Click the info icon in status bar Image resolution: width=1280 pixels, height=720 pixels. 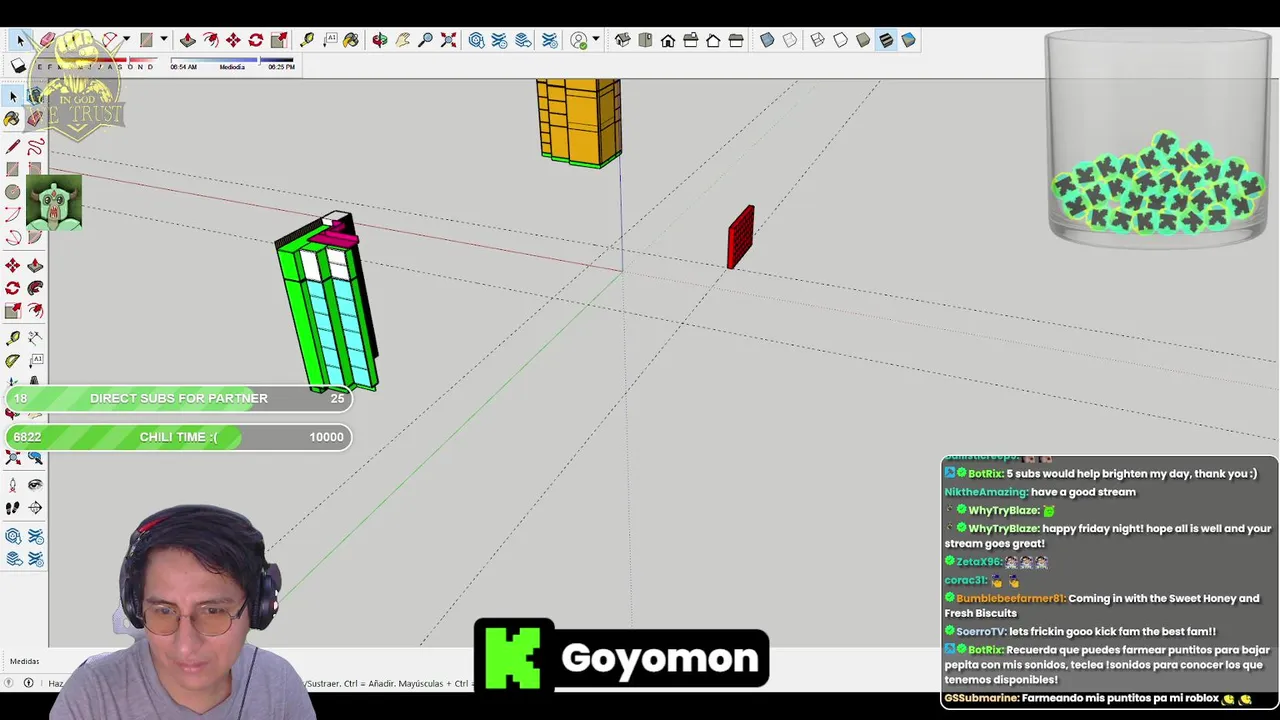click(x=28, y=683)
